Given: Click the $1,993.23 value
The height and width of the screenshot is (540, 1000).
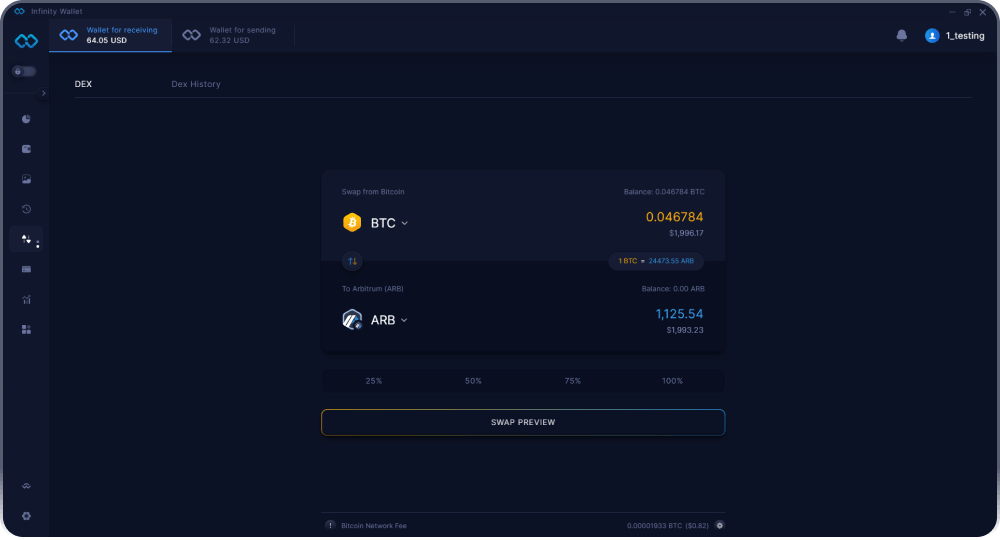Looking at the screenshot, I should point(685,330).
